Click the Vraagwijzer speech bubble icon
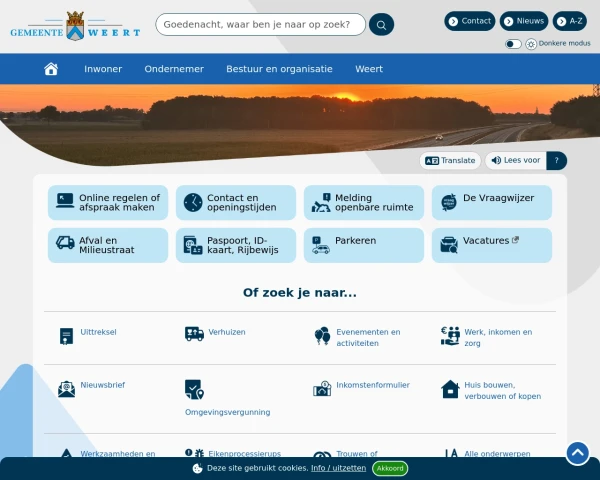600x480 pixels. click(x=449, y=202)
